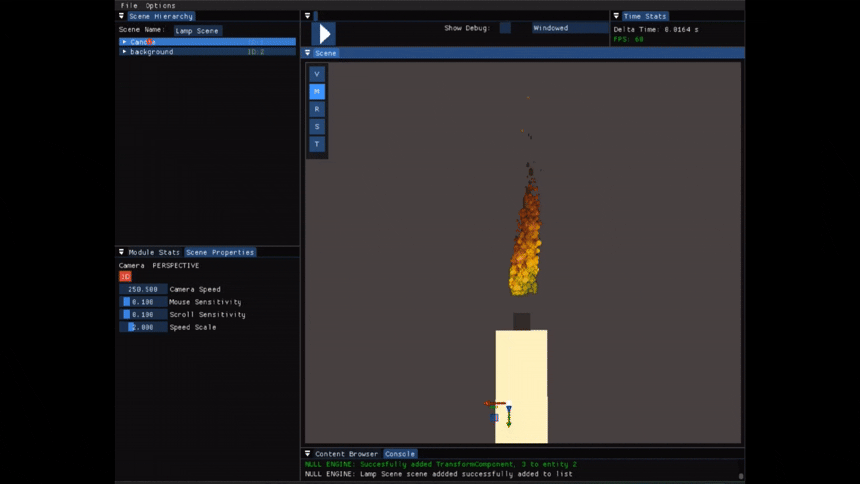
Task: Click the Delta Time readout
Action: (x=656, y=30)
